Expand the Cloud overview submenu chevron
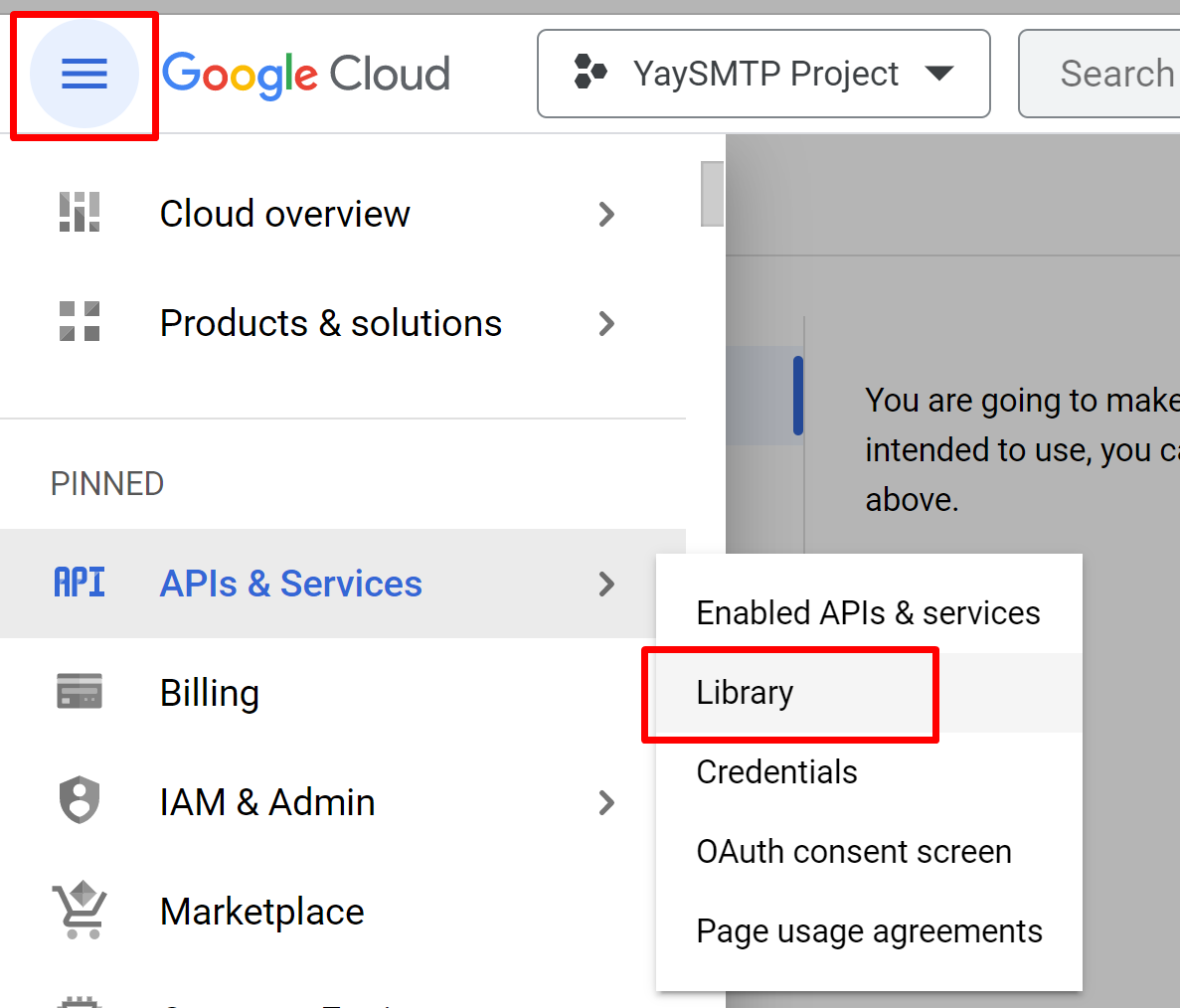This screenshot has width=1180, height=1008. click(x=606, y=214)
